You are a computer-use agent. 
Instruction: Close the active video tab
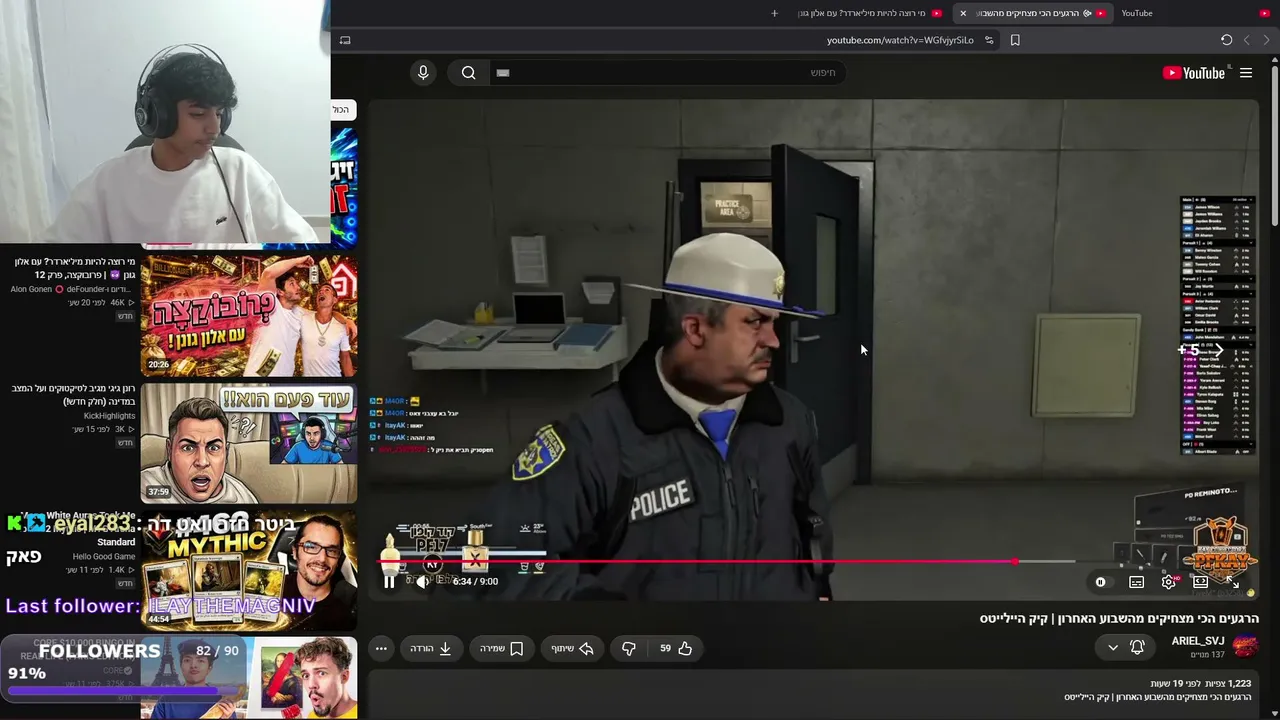[963, 13]
